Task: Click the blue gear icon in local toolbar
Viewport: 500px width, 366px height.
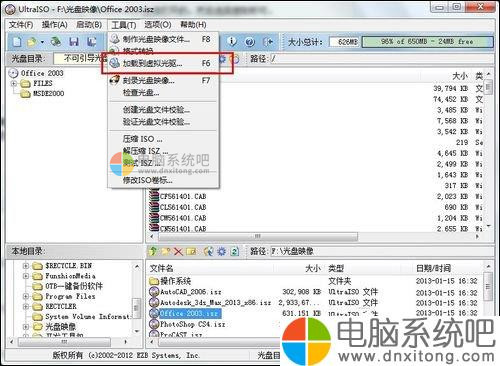Action: point(222,252)
